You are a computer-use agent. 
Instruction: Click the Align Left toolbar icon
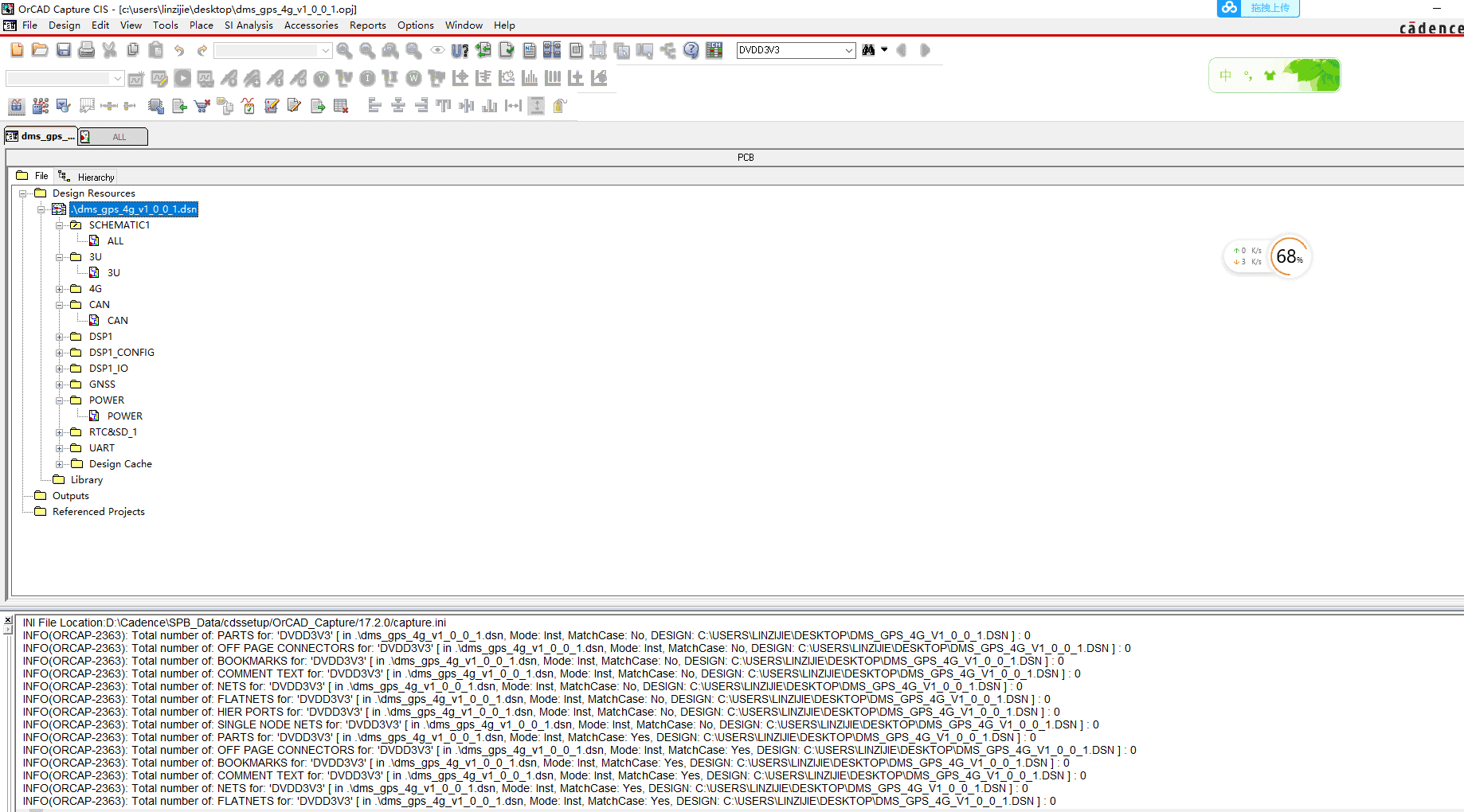point(375,106)
